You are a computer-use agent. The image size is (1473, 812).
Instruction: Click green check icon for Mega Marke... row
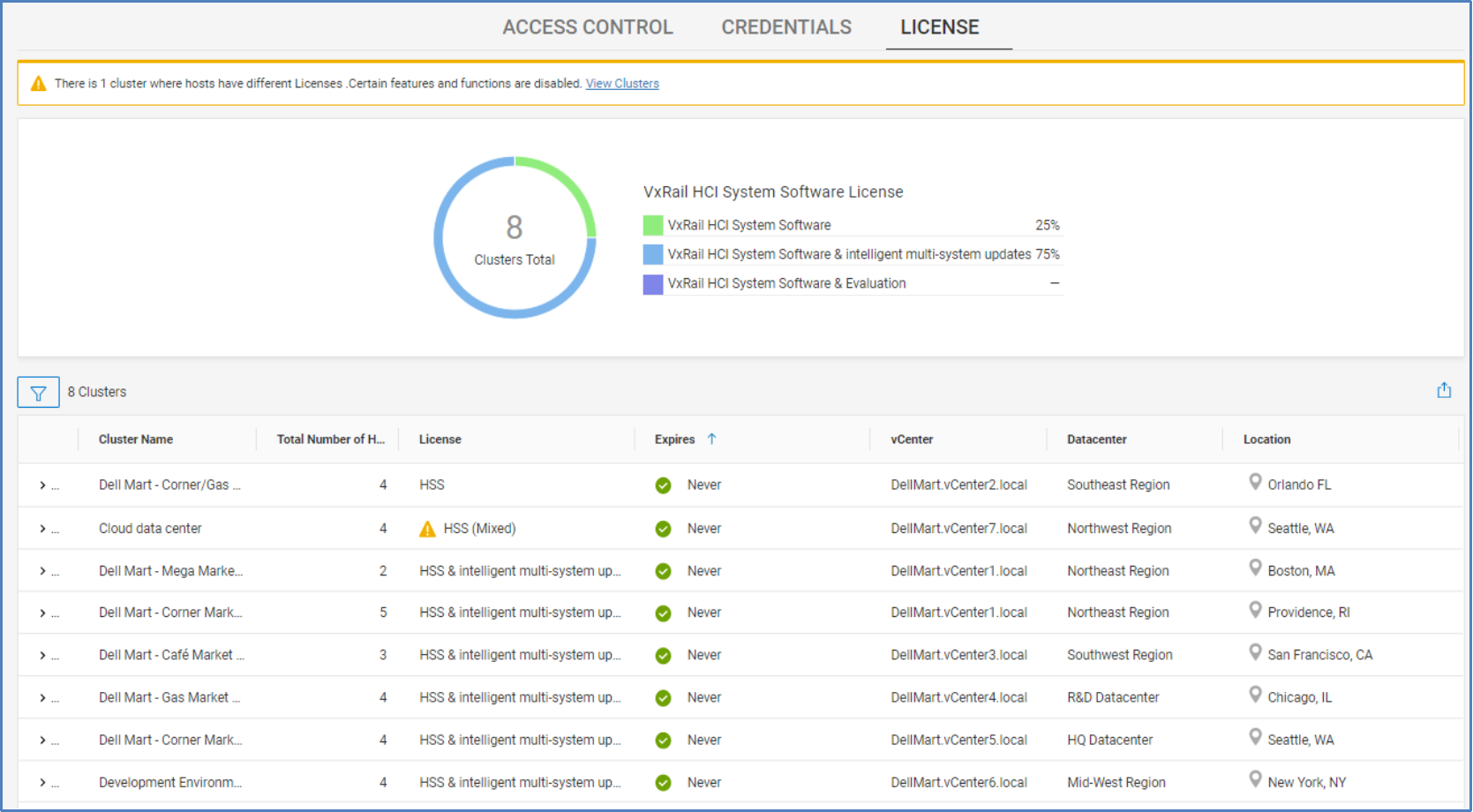pyautogui.click(x=663, y=571)
